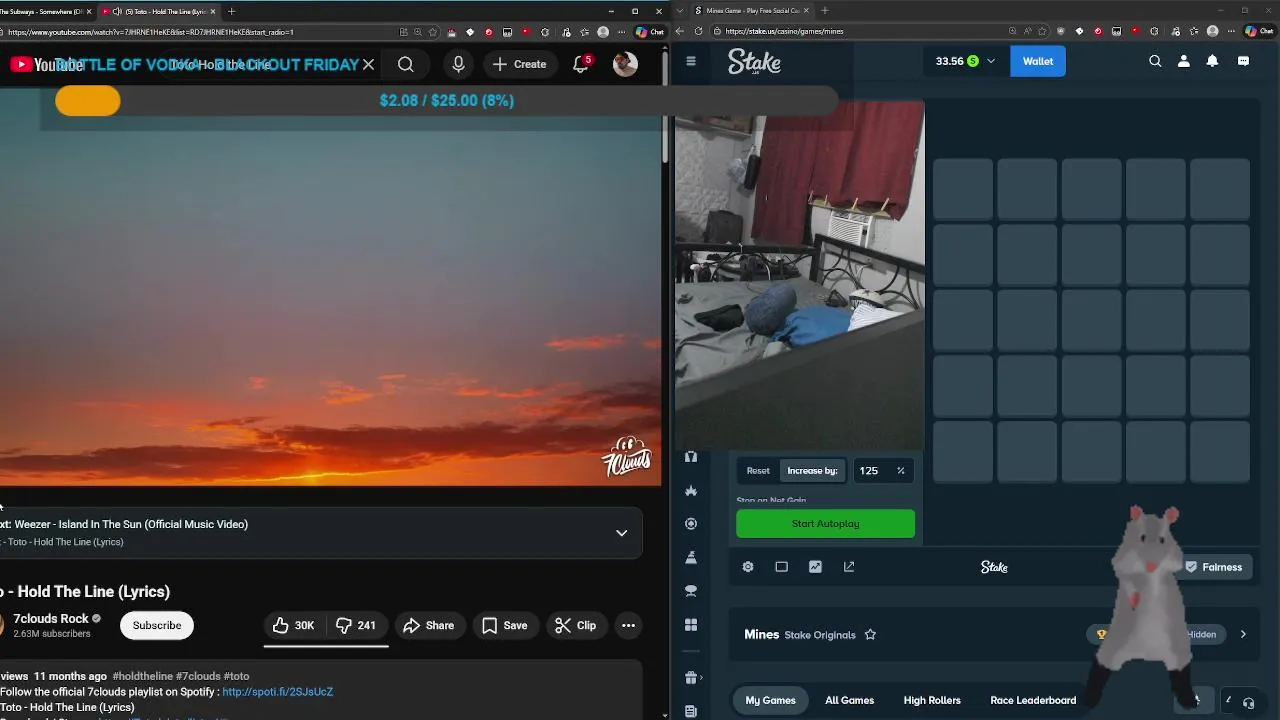Switch to Race Leaderboard tab

pyautogui.click(x=1033, y=700)
